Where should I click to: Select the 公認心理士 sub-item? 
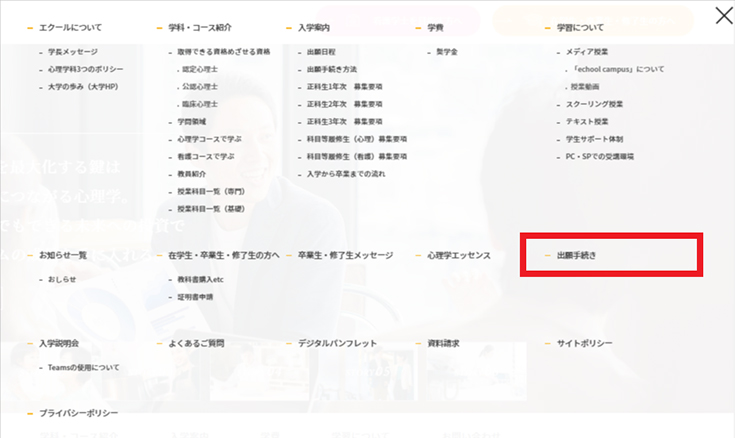pyautogui.click(x=200, y=86)
